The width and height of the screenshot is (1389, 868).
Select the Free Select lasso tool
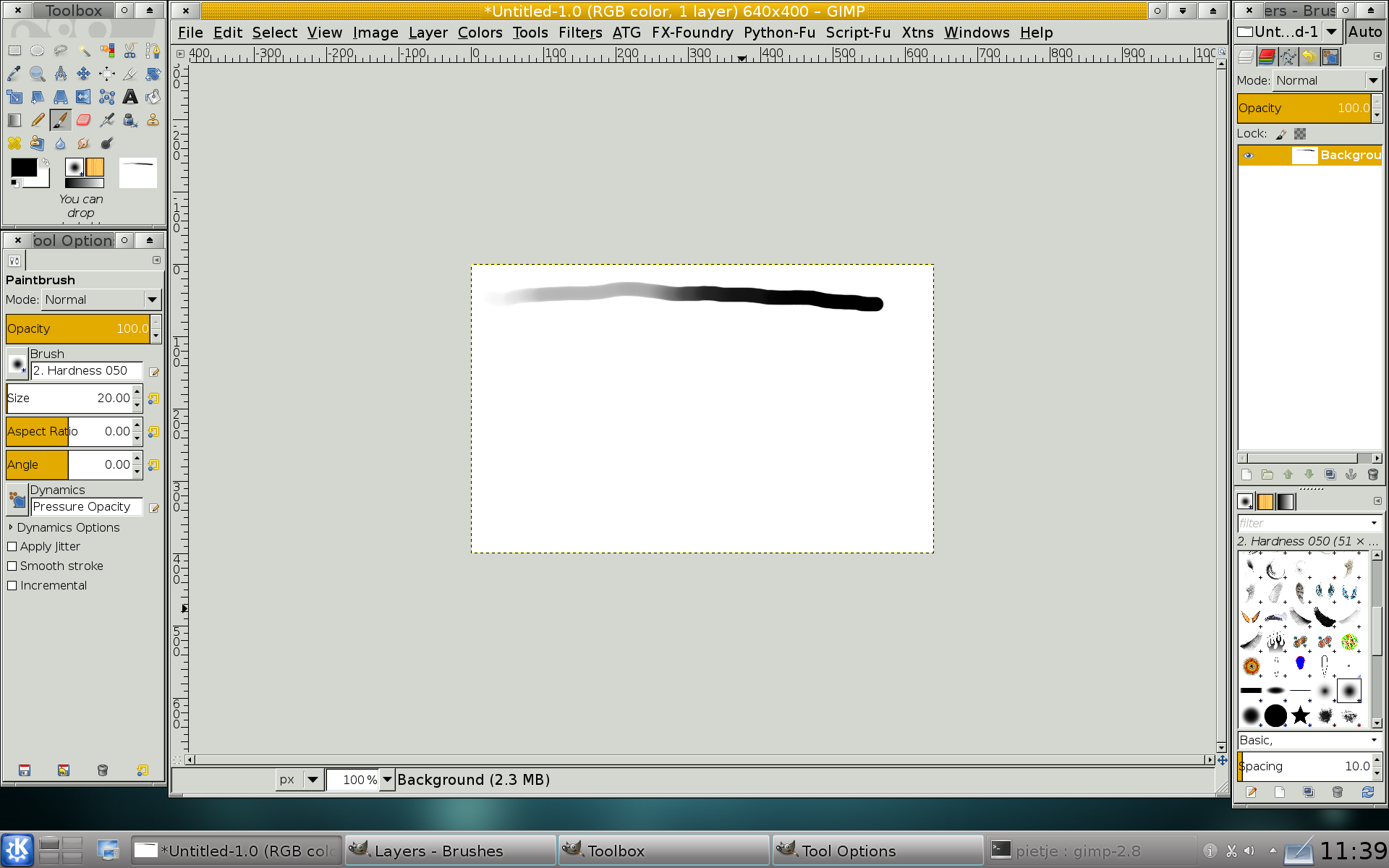click(61, 51)
